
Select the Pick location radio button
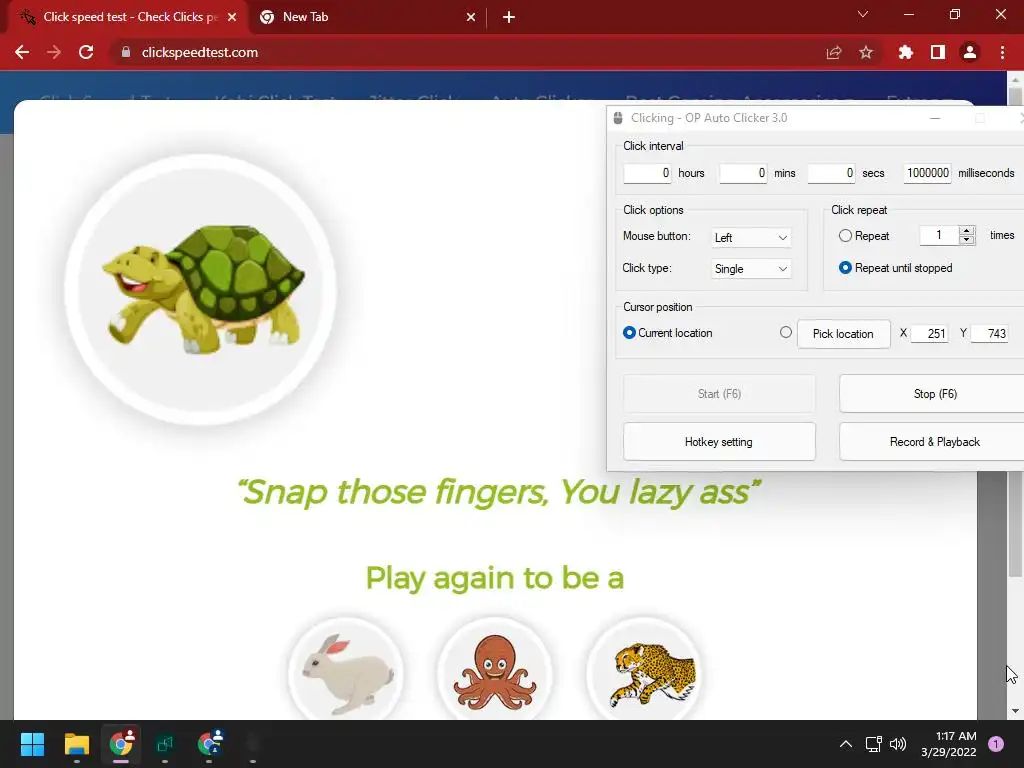(x=786, y=332)
